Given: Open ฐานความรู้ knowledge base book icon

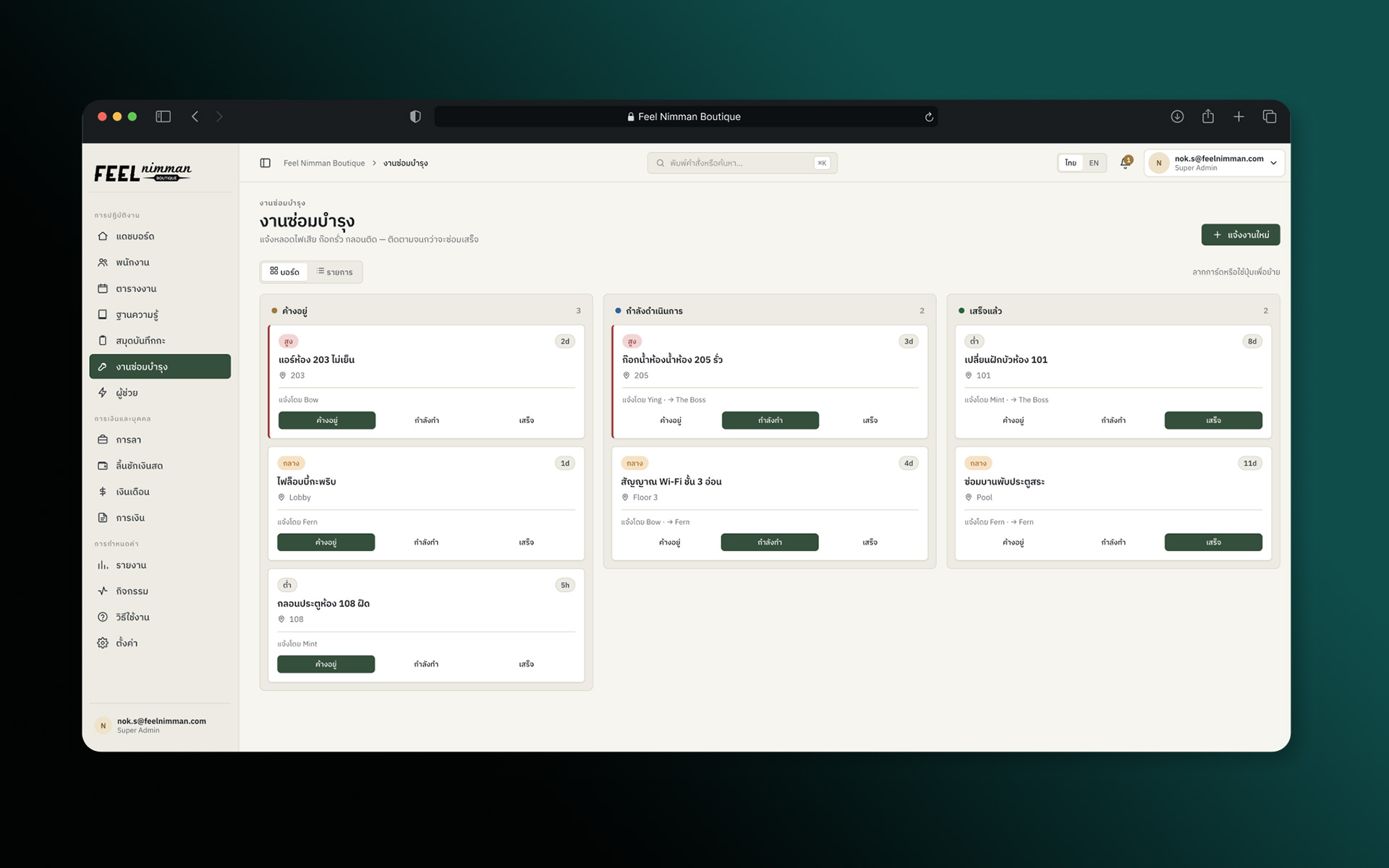Looking at the screenshot, I should coord(103,314).
